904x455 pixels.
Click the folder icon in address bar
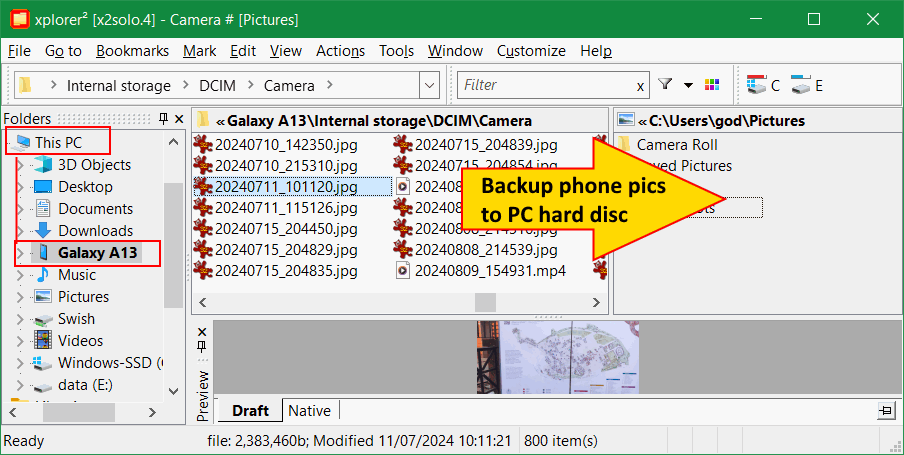point(25,85)
